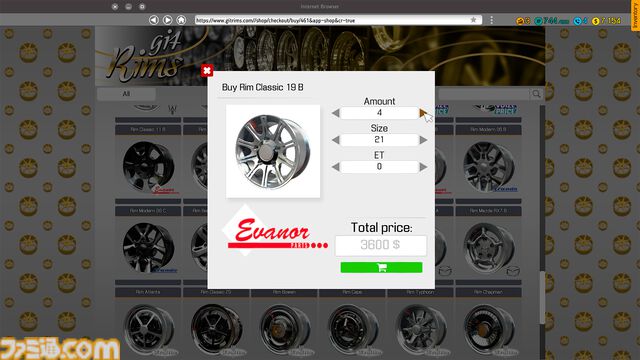Select the Rim Chapmen thumbnail
This screenshot has width=640, height=360.
coord(489,329)
